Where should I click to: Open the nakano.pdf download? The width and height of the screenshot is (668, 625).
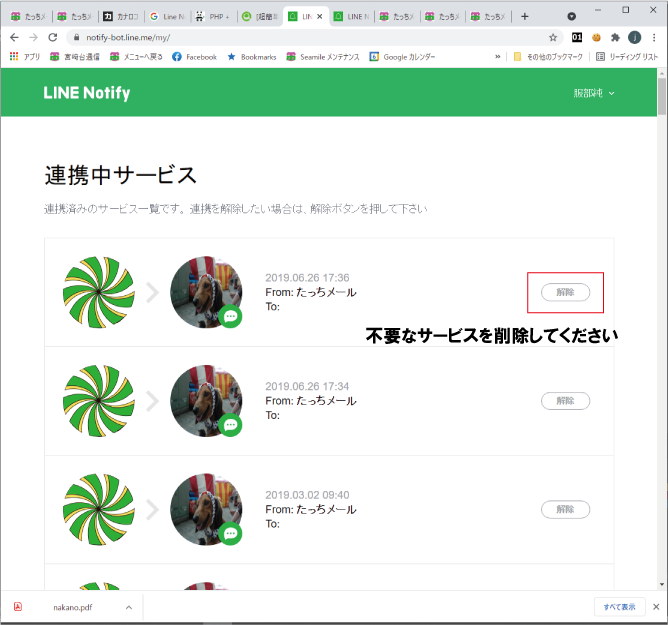tap(72, 607)
